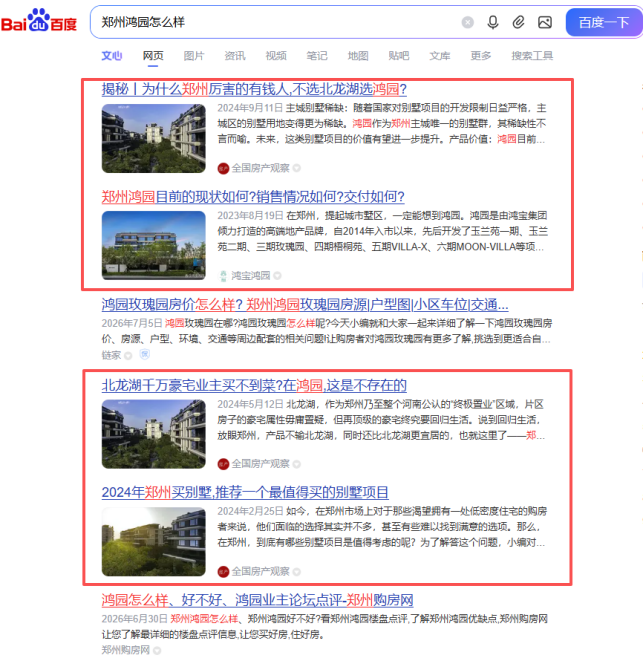The height and width of the screenshot is (659, 644).
Task: Switch to the 文心 tab
Action: pos(112,56)
